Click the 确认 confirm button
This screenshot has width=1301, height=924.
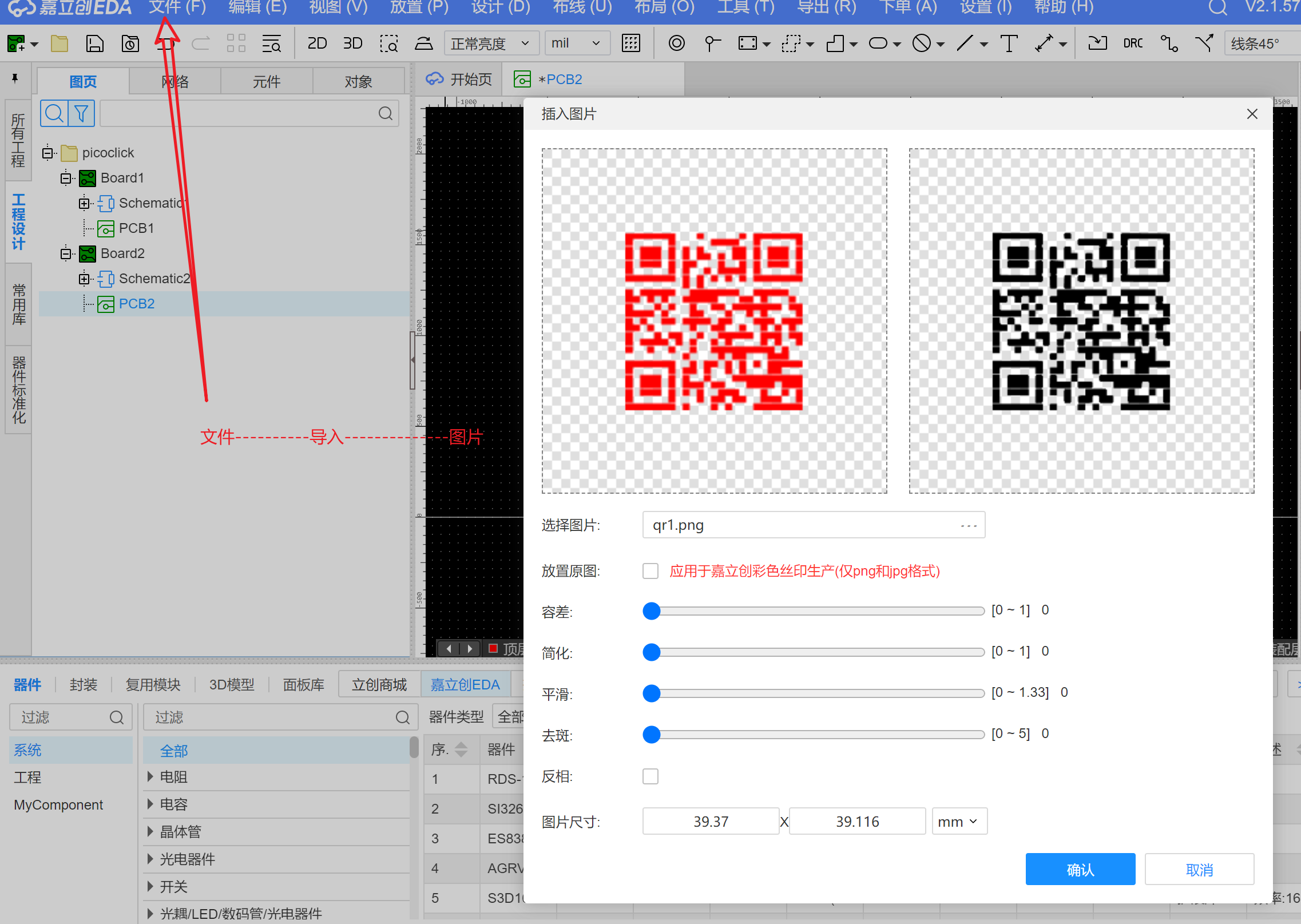point(1080,869)
